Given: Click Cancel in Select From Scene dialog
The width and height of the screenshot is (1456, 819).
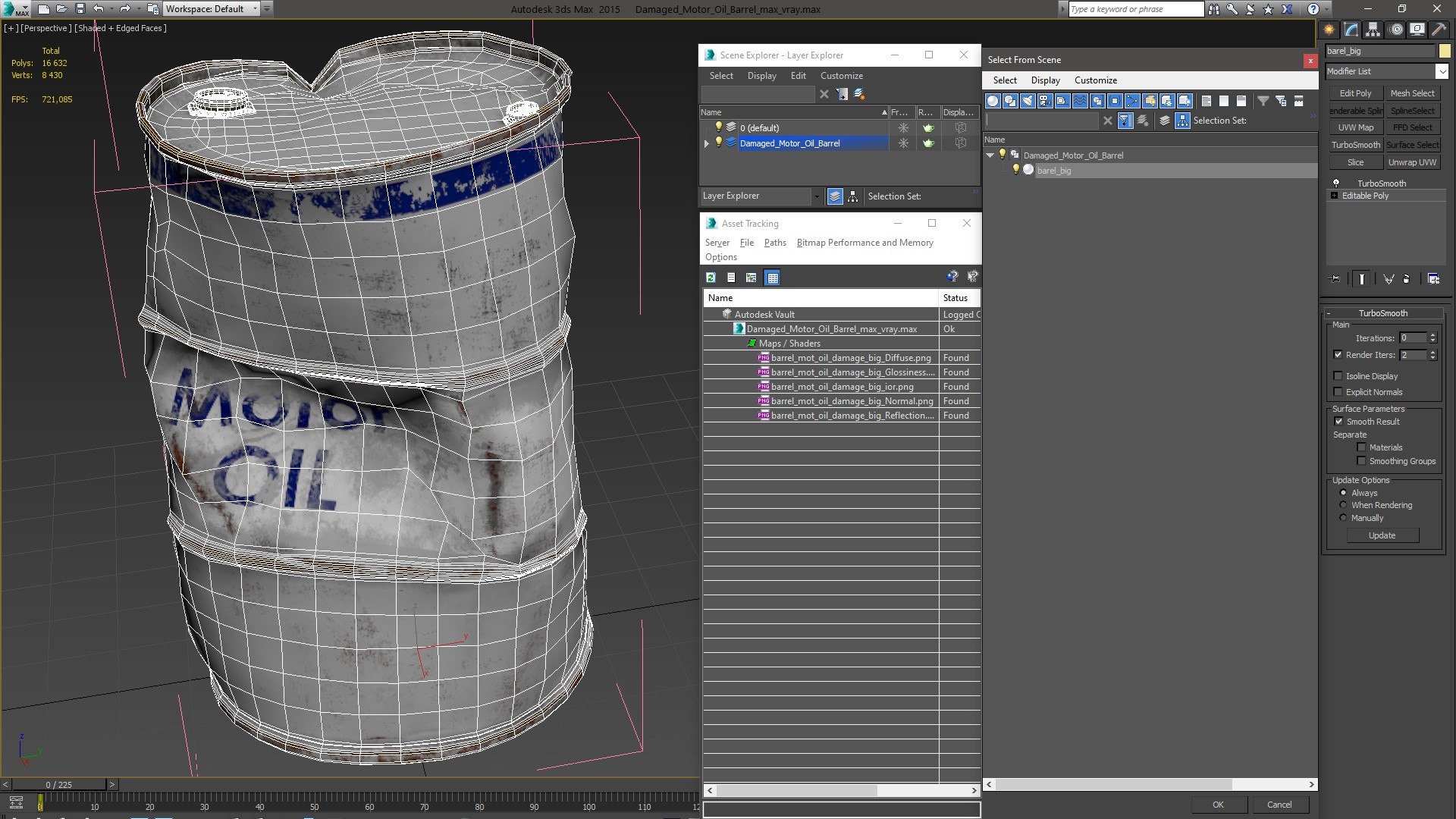Looking at the screenshot, I should coord(1279,805).
